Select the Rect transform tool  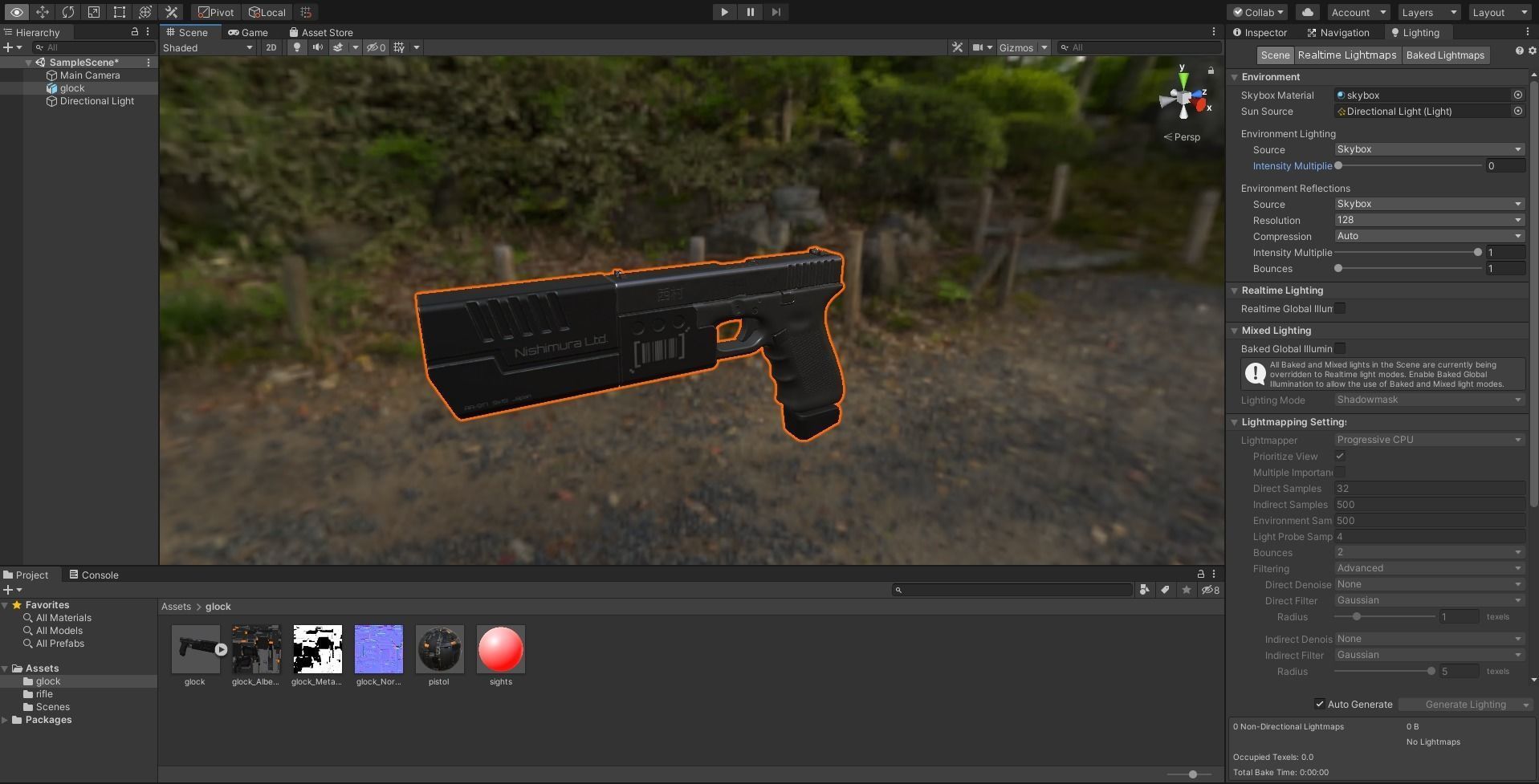pyautogui.click(x=119, y=12)
